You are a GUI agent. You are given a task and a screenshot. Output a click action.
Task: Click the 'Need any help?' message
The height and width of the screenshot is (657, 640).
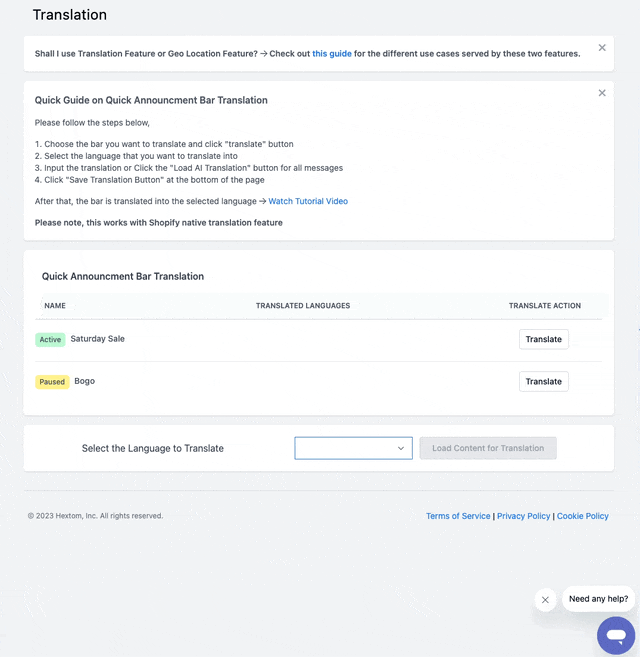point(599,599)
